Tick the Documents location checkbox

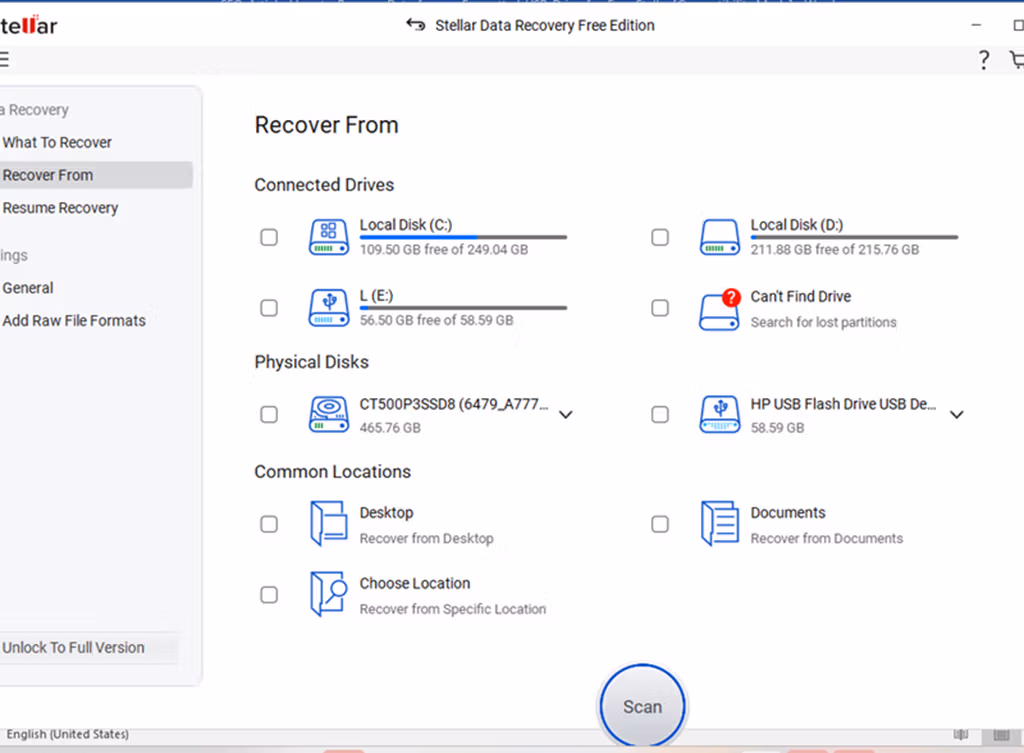tap(660, 524)
